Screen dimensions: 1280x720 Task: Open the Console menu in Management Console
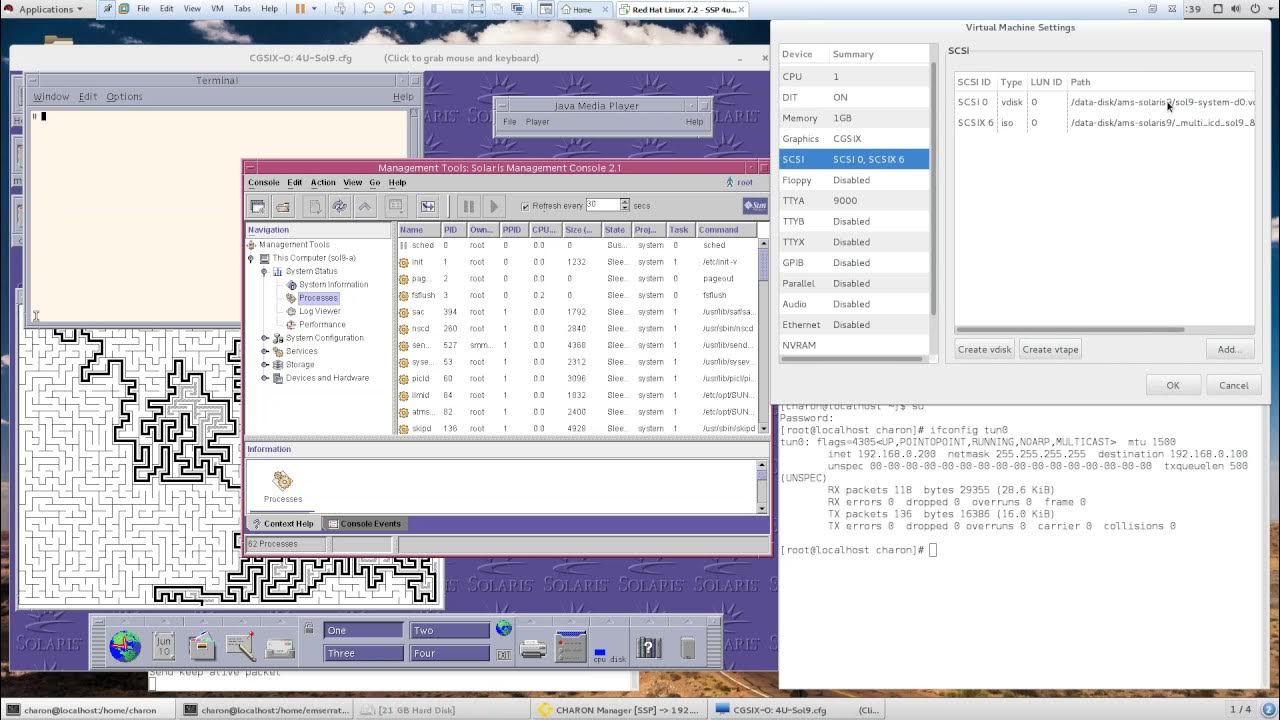[264, 183]
